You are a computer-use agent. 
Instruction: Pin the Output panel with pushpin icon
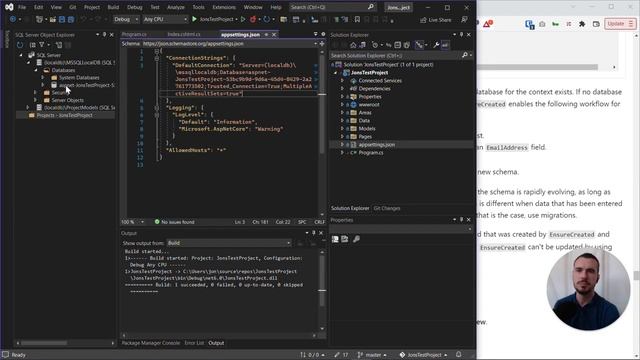click(x=313, y=233)
